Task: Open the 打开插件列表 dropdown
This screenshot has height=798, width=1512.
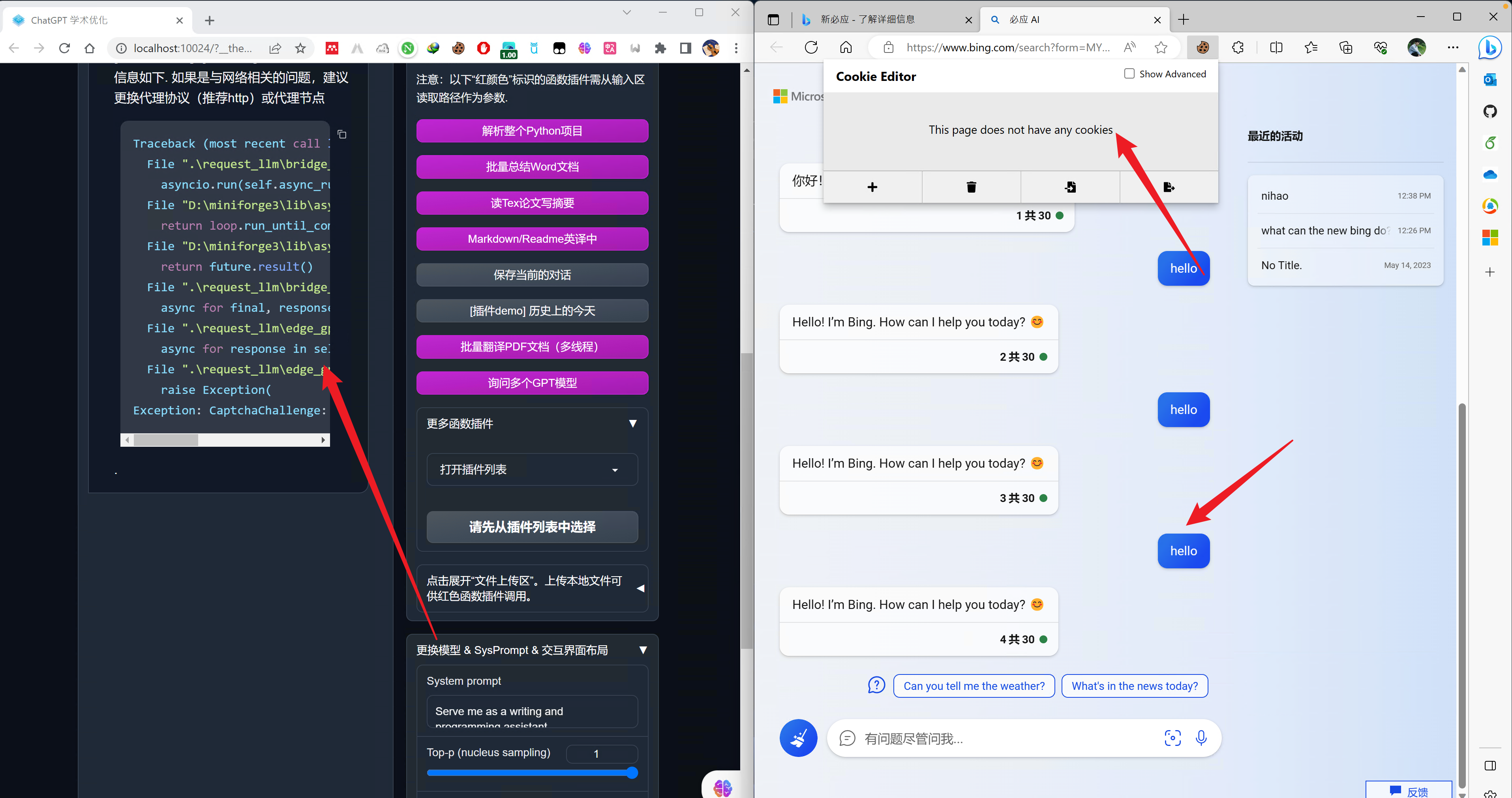Action: coord(531,469)
